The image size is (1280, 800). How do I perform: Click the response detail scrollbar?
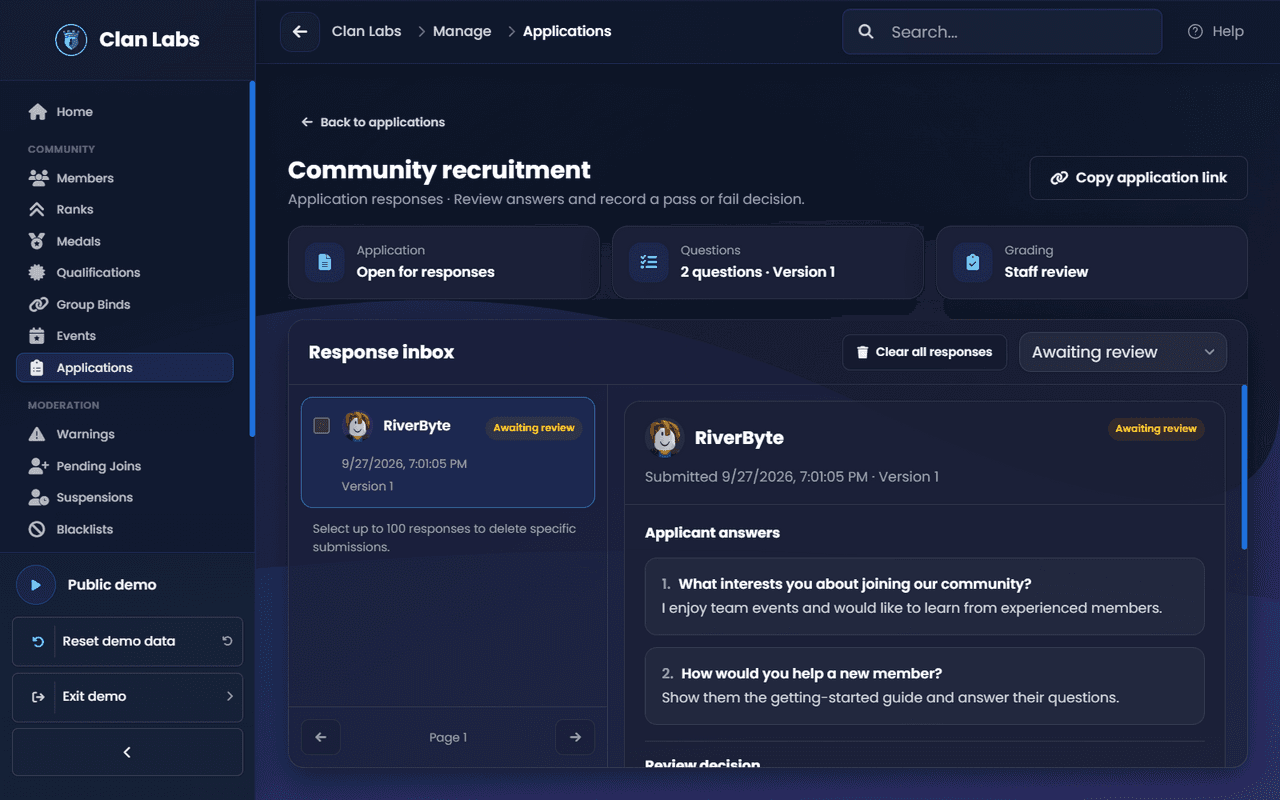(1244, 467)
